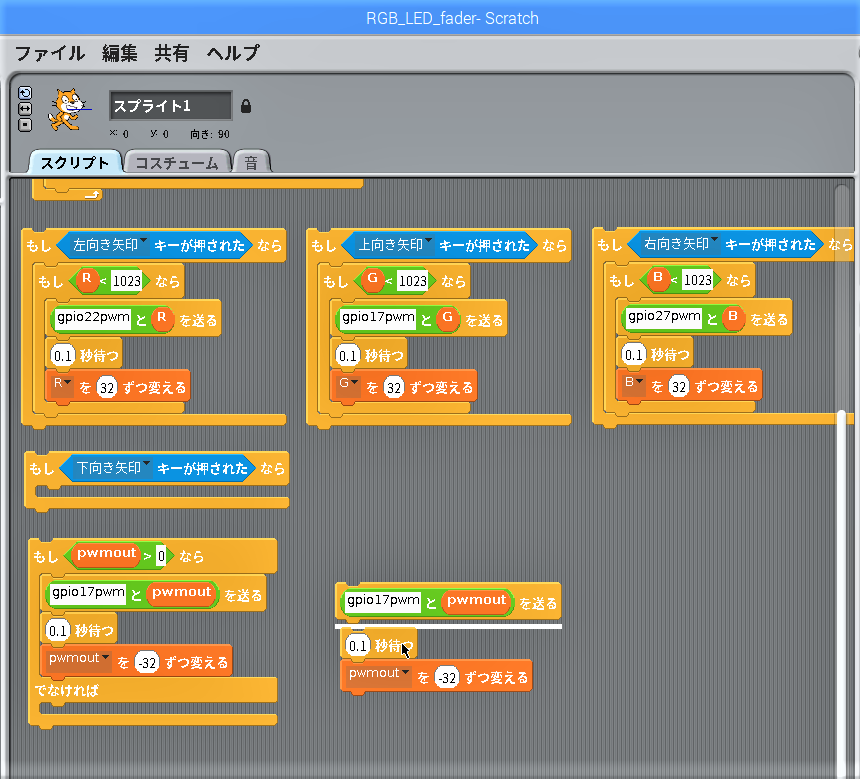This screenshot has height=779, width=860.
Task: Select the left-right flip rotation style icon
Action: pos(25,109)
